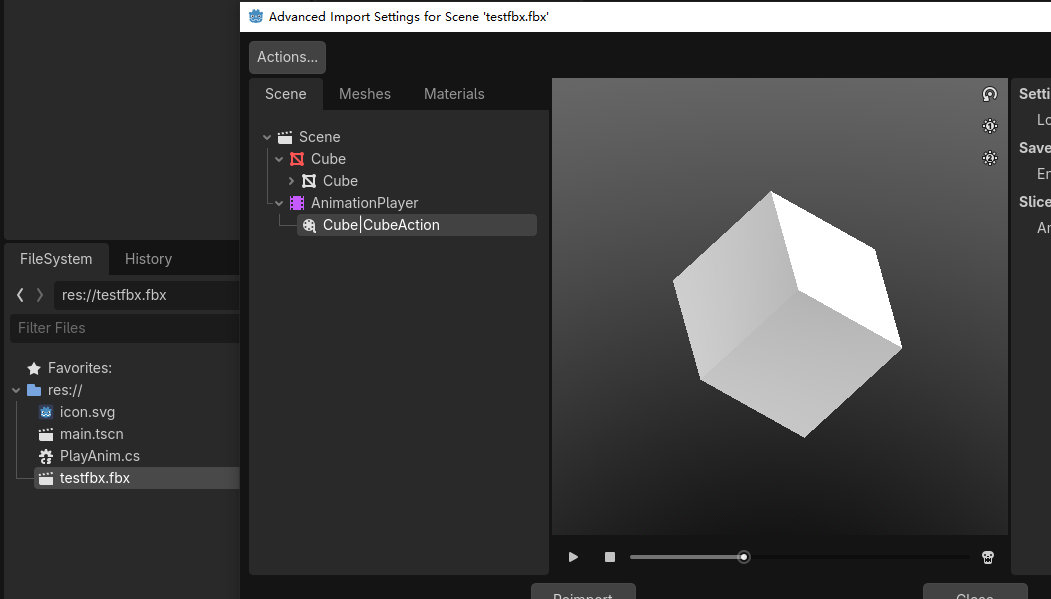Click the testfbx.fbx scene icon
The height and width of the screenshot is (599, 1051).
tap(46, 478)
